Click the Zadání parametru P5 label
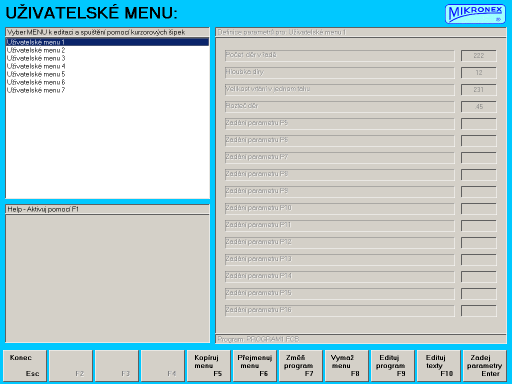The height and width of the screenshot is (384, 512). [x=340, y=124]
